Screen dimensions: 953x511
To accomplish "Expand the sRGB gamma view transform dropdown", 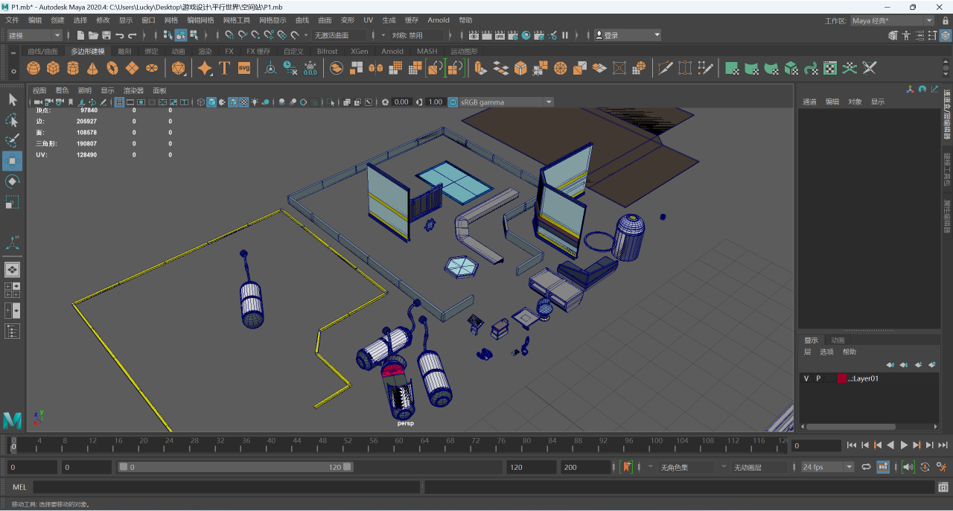I will click(x=548, y=102).
